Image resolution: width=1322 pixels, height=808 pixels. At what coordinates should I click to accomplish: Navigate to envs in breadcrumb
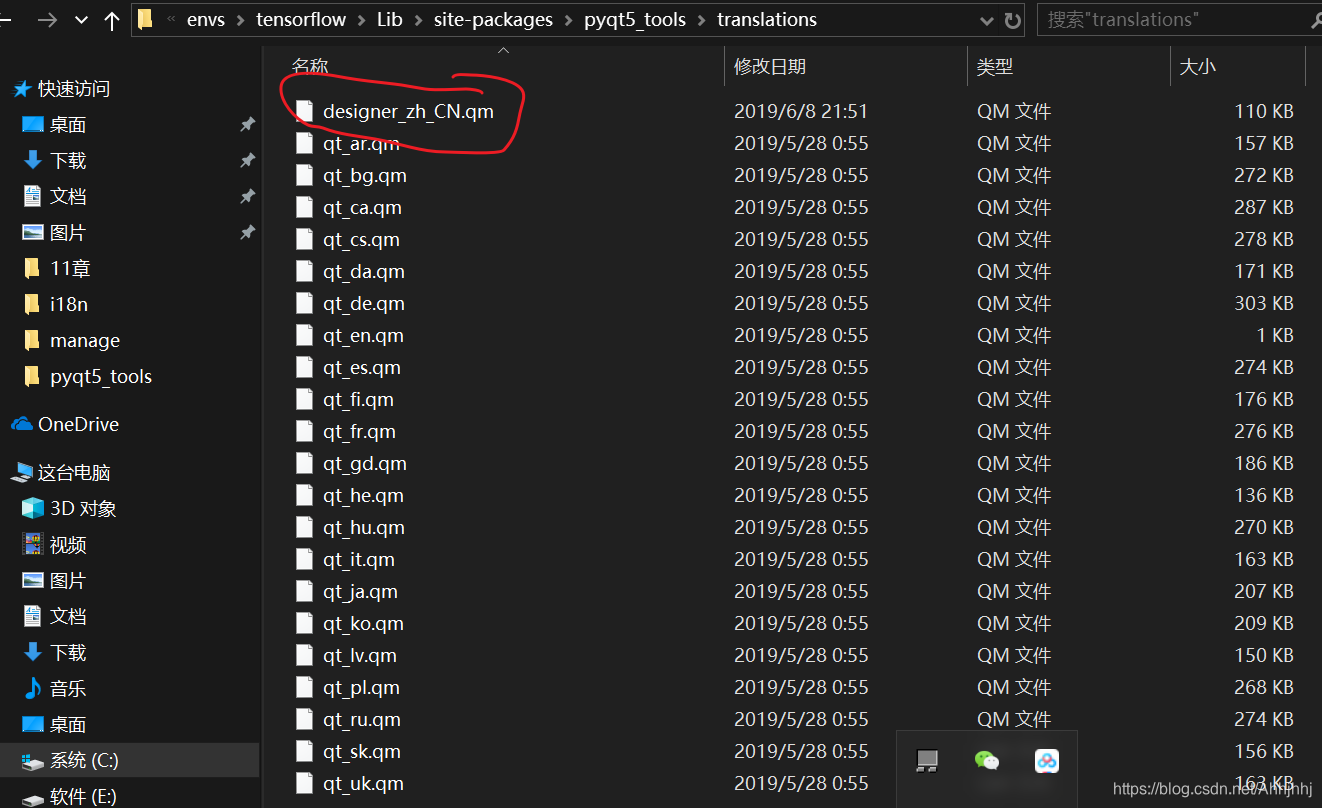pos(206,20)
